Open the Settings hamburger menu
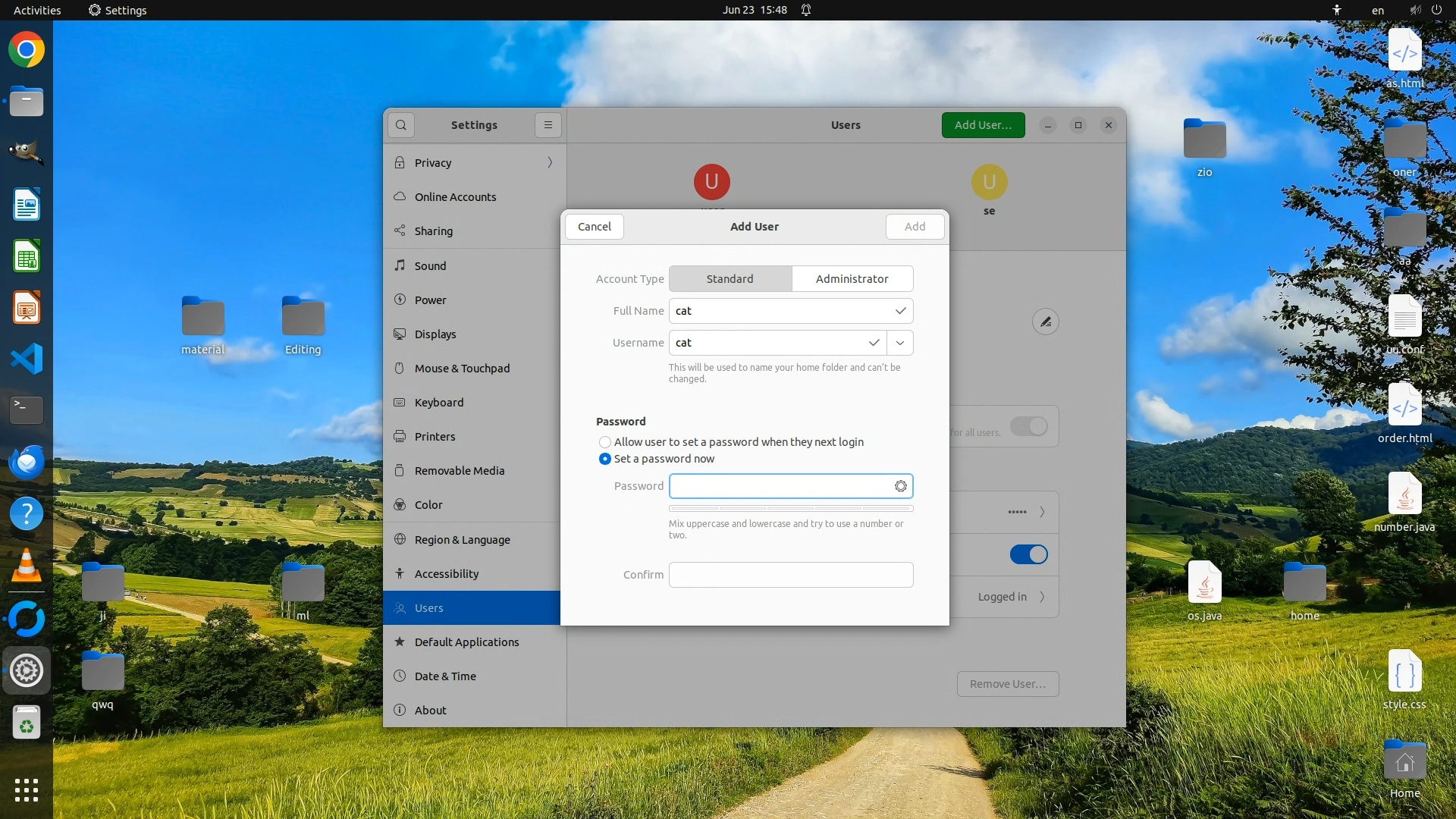The width and height of the screenshot is (1456, 819). pos(548,125)
